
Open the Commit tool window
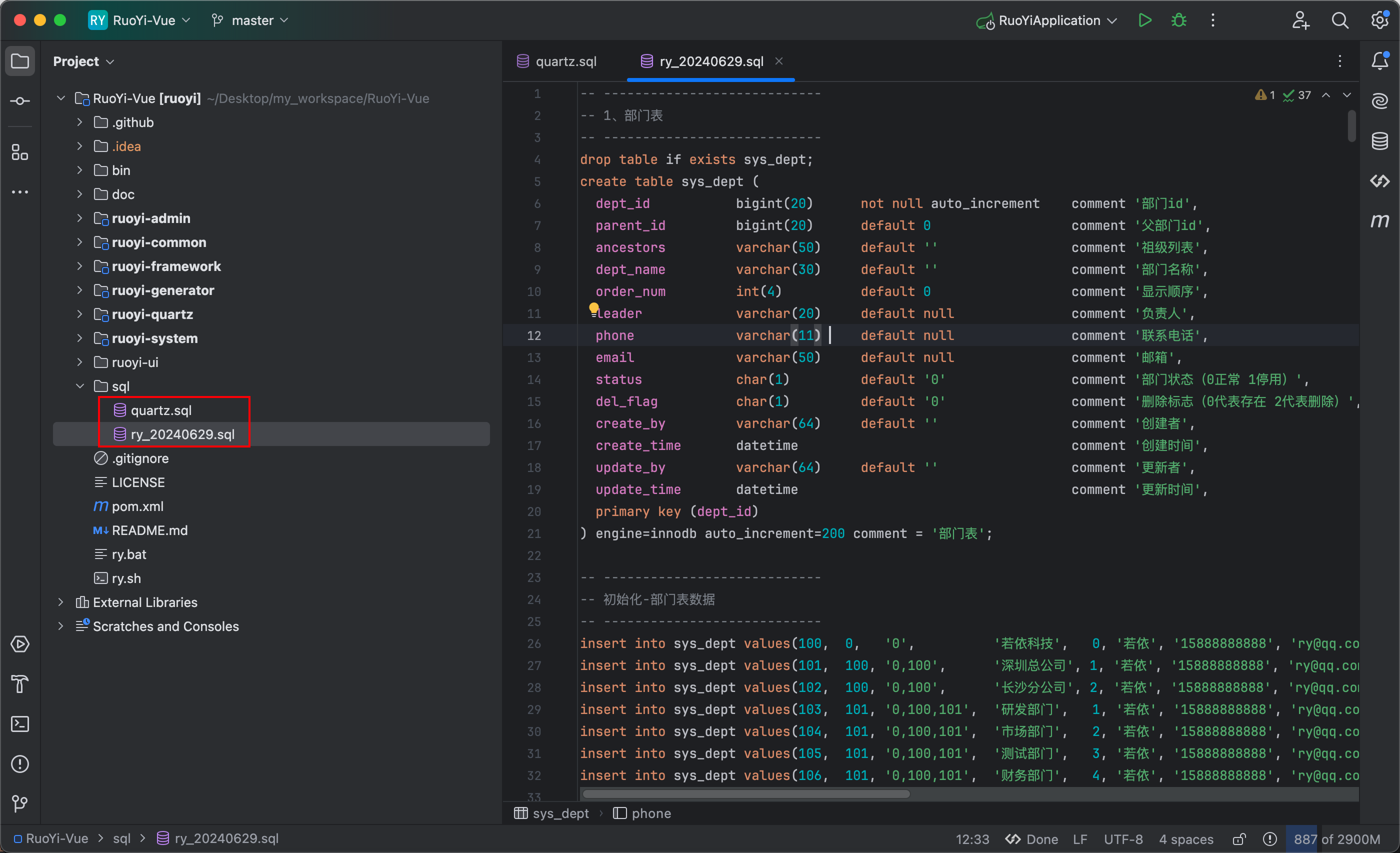(x=20, y=101)
